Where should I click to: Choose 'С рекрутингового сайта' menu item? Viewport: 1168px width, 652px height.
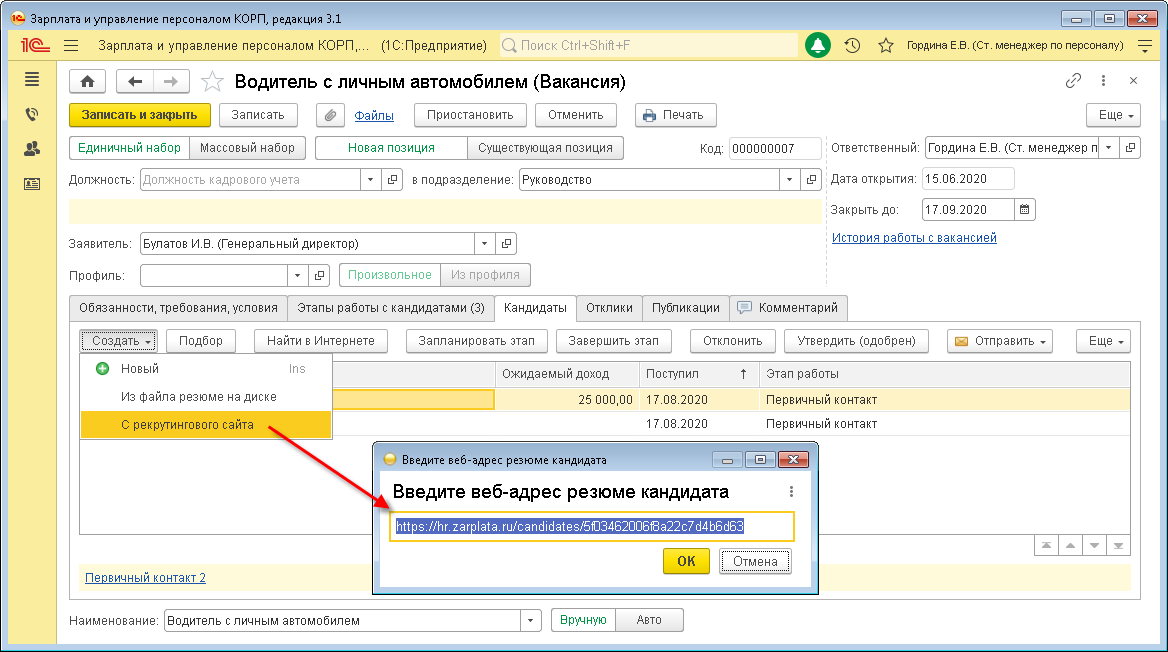click(x=206, y=425)
